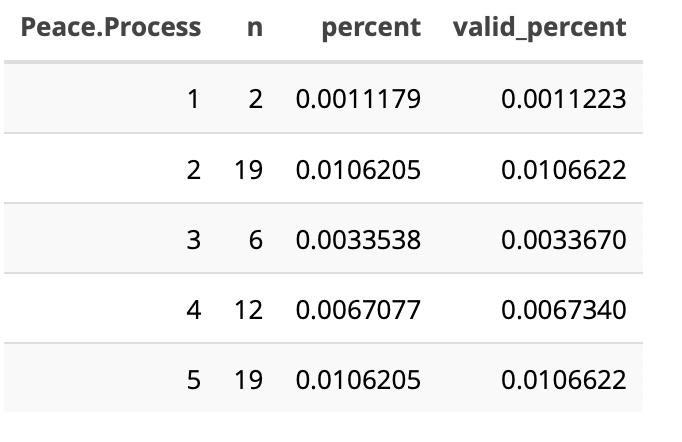Click the n count in Peace.Process row 1

click(255, 99)
